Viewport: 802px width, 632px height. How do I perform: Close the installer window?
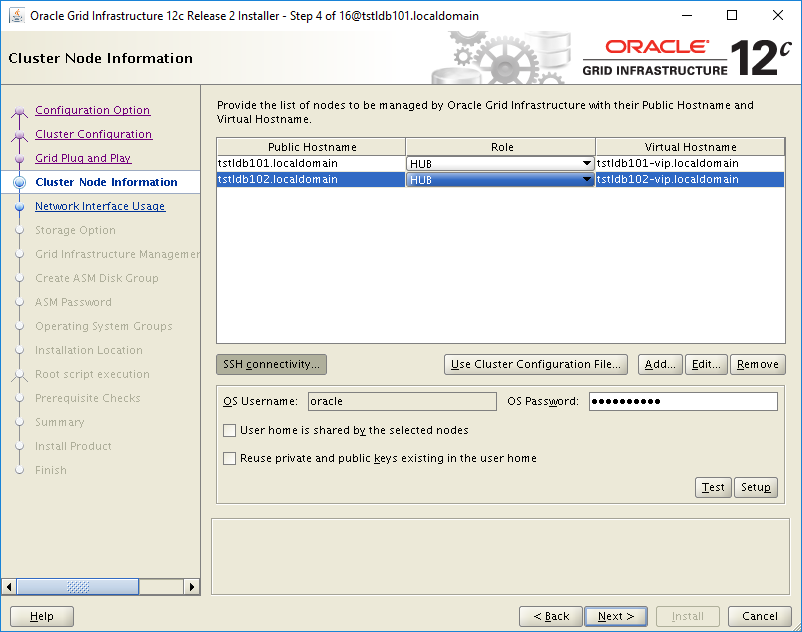pos(778,15)
